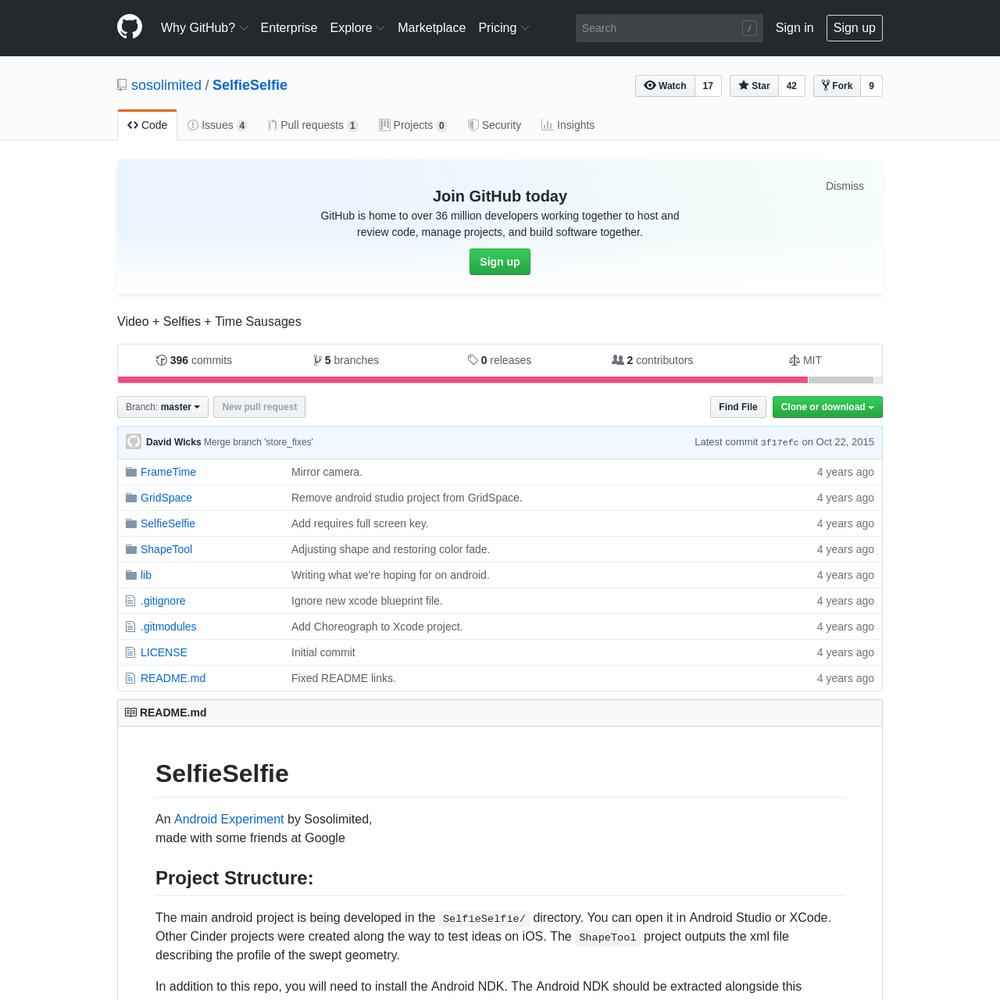Open the FrameTime folder icon
Screen dimensions: 1000x1000
[x=131, y=472]
